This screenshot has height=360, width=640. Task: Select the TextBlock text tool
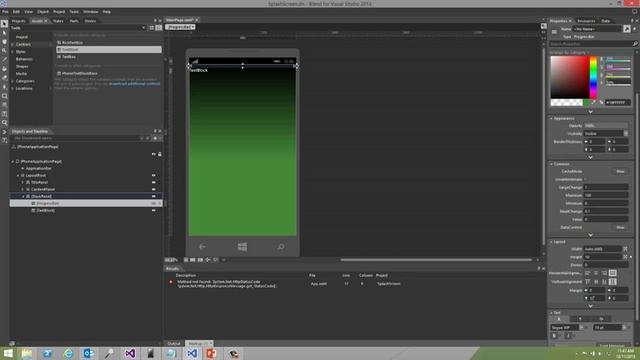[x=4, y=114]
